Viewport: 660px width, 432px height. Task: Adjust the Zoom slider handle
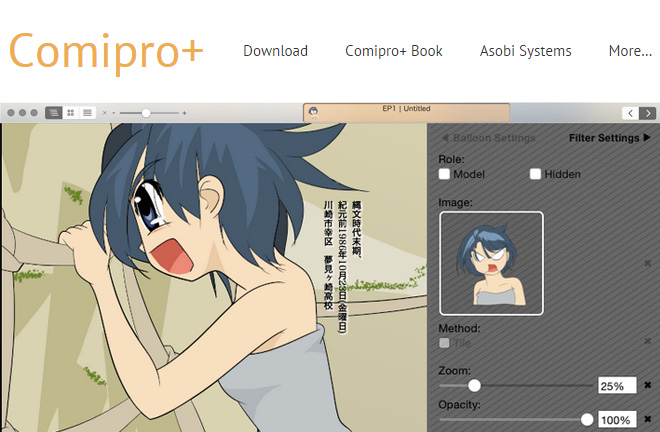tap(474, 385)
